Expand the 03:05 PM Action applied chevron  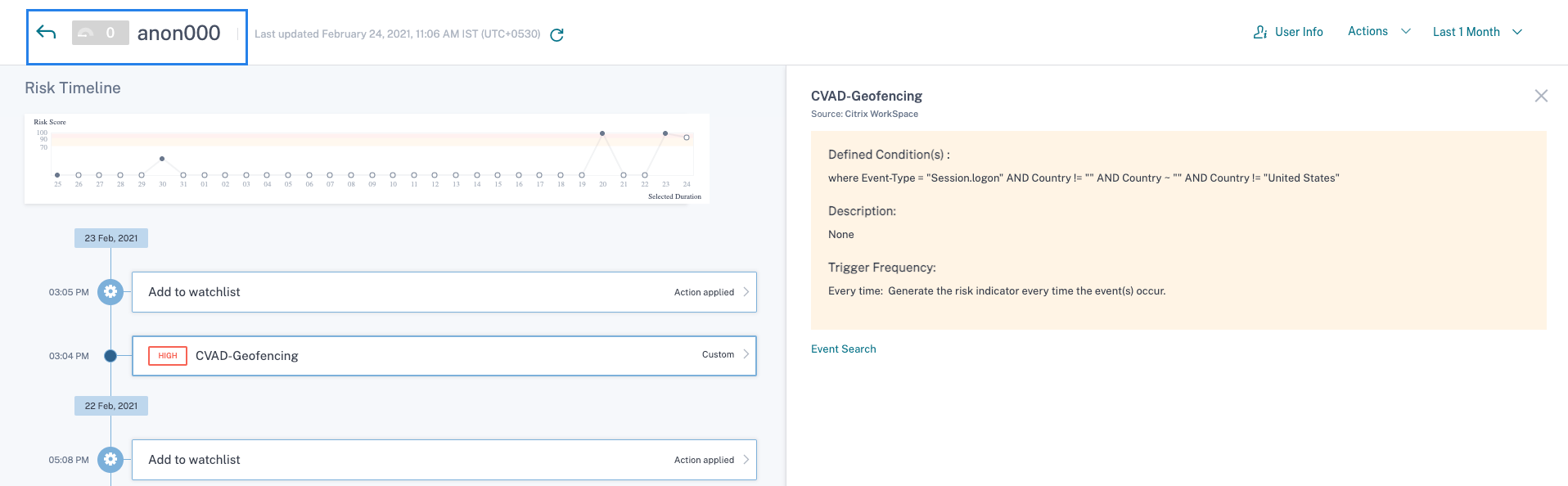[x=746, y=292]
